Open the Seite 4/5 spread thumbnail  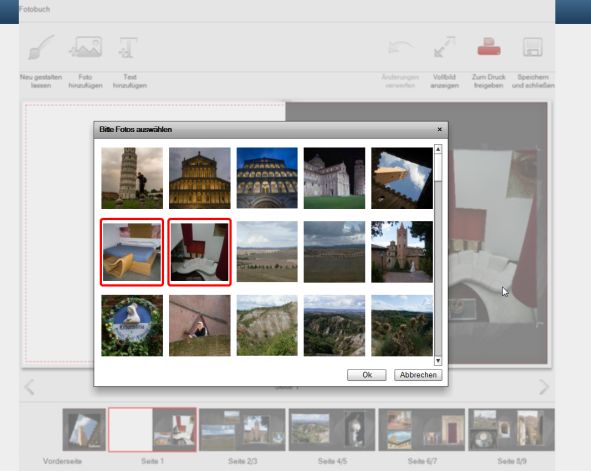332,430
